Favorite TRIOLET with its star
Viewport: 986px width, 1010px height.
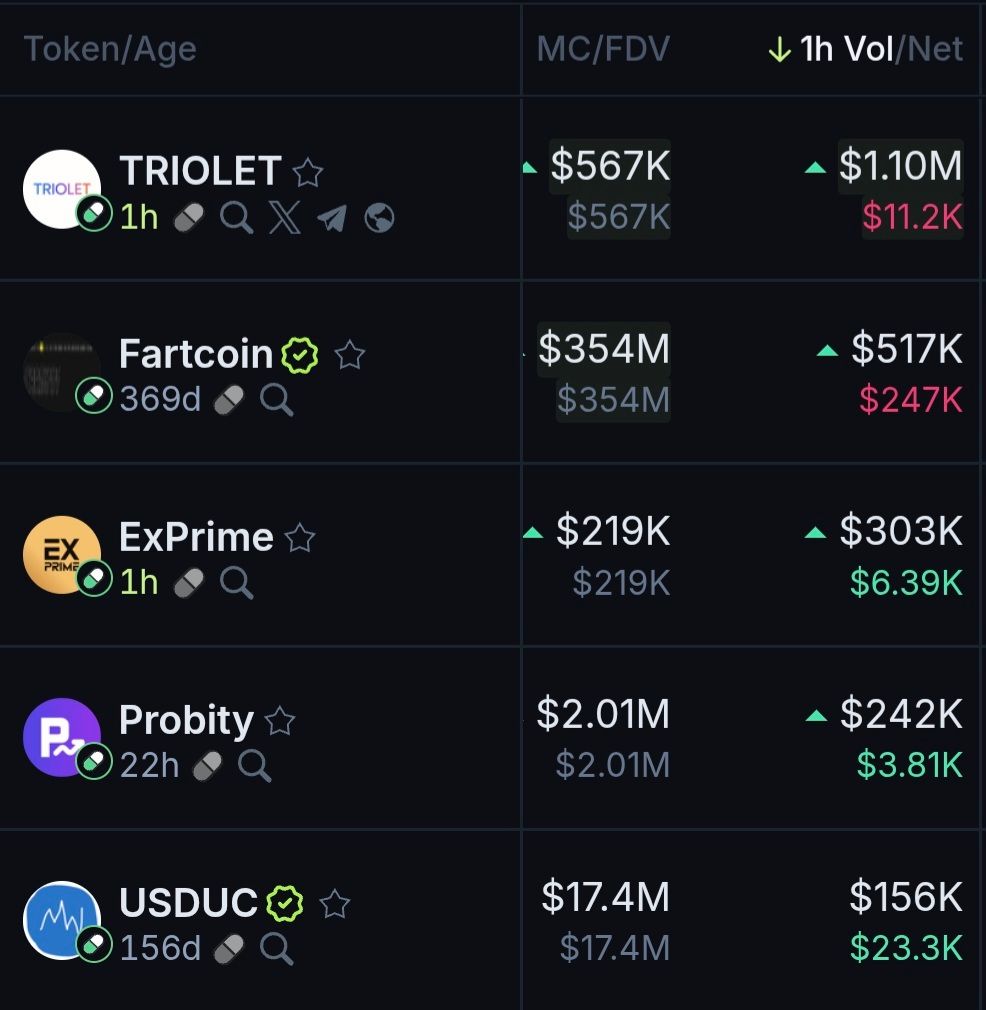click(308, 173)
